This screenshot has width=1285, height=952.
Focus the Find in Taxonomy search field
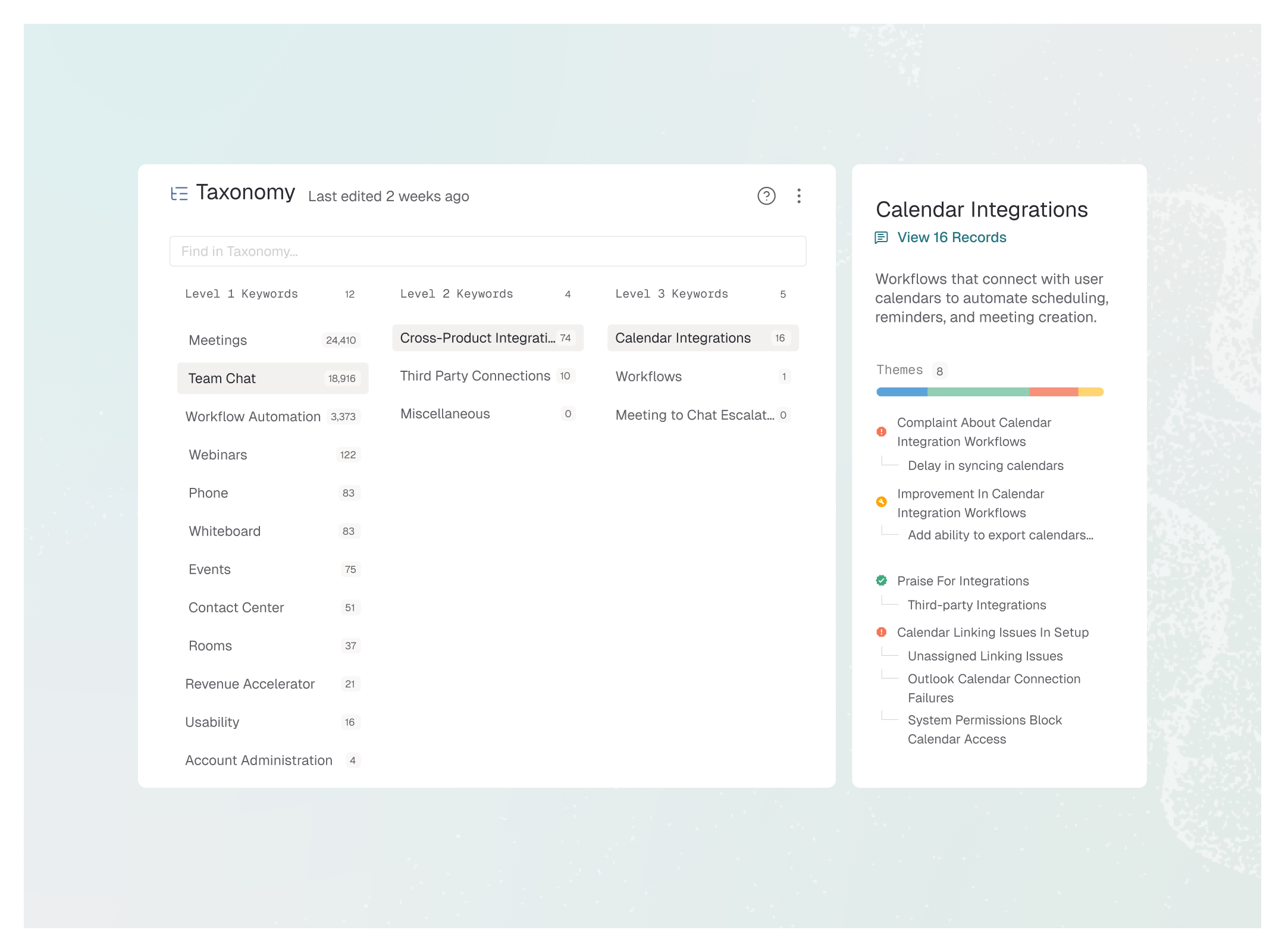point(487,251)
